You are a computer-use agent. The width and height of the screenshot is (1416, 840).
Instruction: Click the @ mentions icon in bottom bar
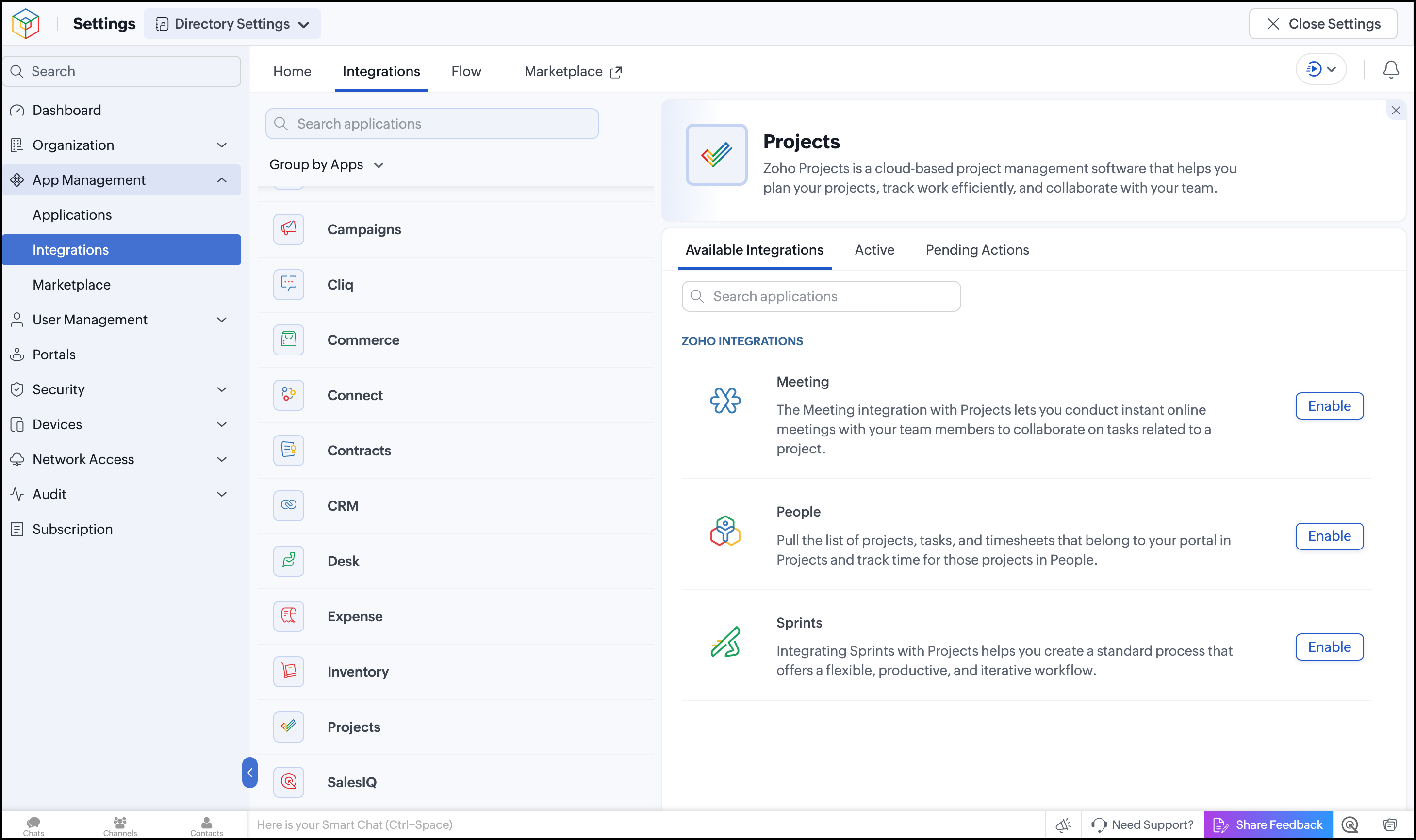pos(1350,824)
